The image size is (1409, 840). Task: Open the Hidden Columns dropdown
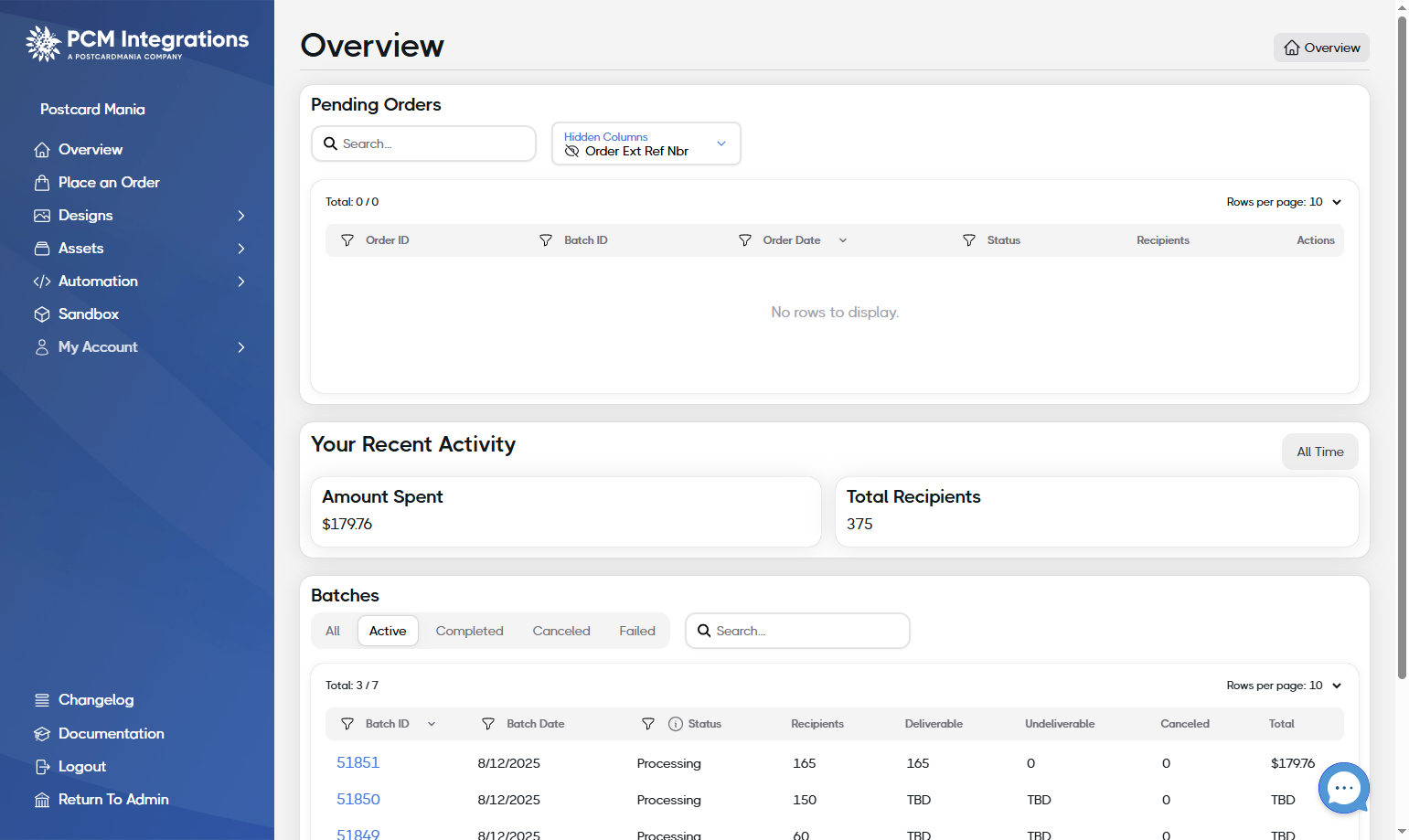tap(646, 144)
